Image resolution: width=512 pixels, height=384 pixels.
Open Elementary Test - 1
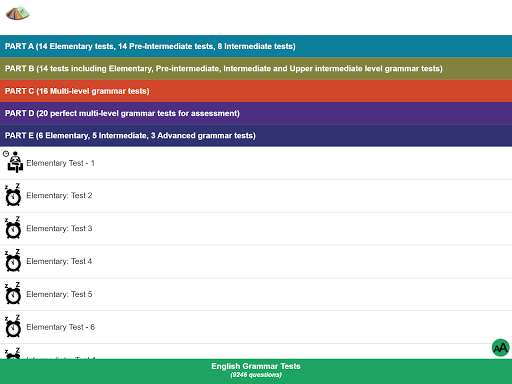click(256, 163)
